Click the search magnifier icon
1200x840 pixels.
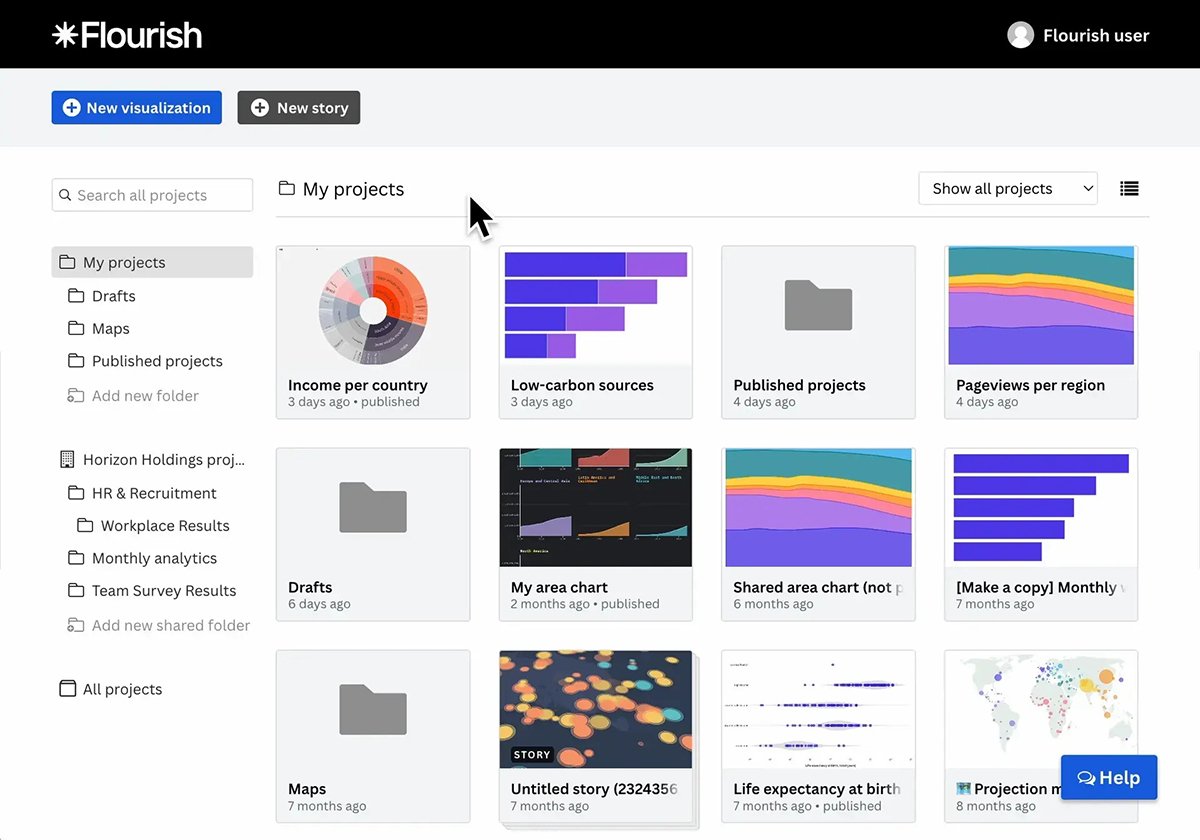click(66, 196)
